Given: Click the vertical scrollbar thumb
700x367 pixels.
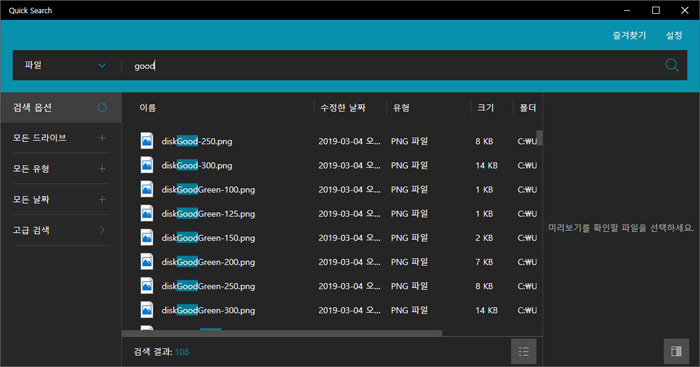Looking at the screenshot, I should pos(539,138).
